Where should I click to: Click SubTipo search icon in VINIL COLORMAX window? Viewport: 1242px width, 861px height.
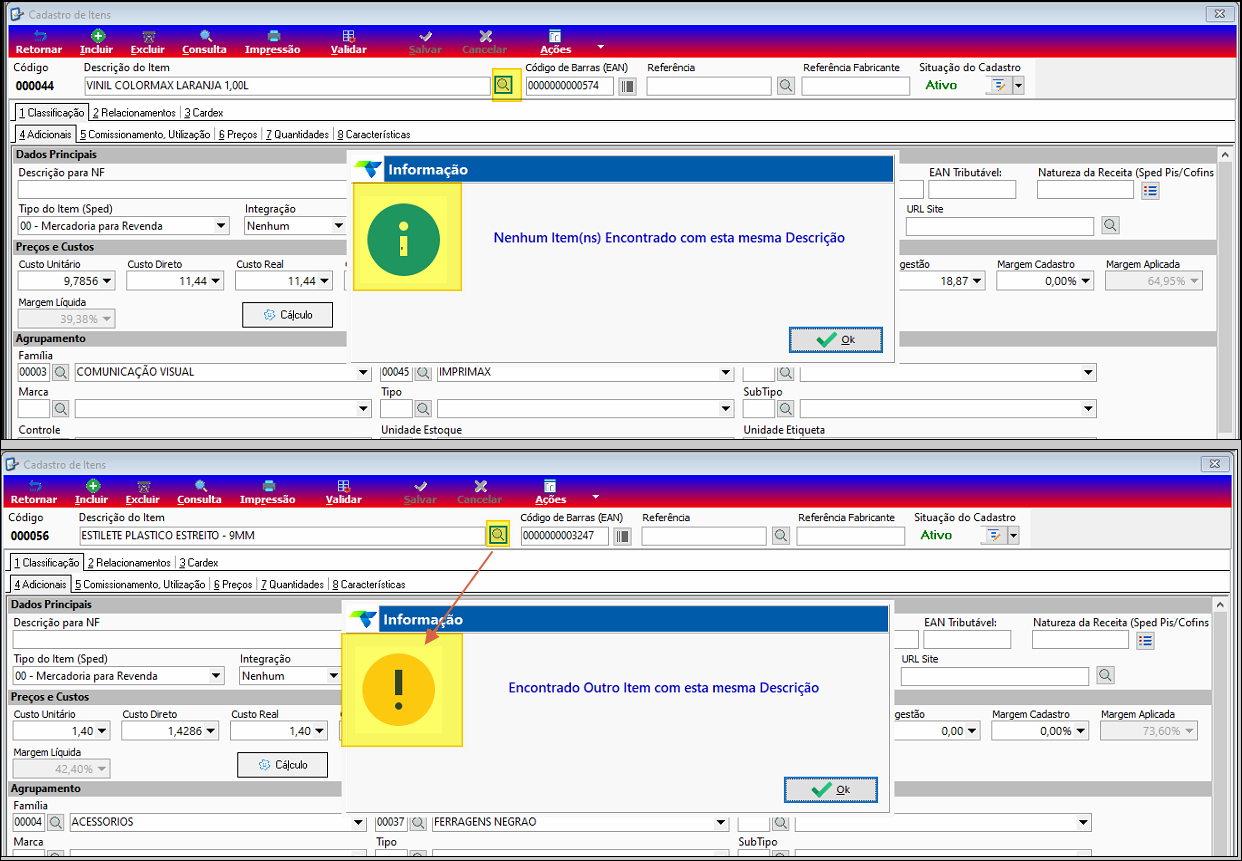(x=786, y=409)
